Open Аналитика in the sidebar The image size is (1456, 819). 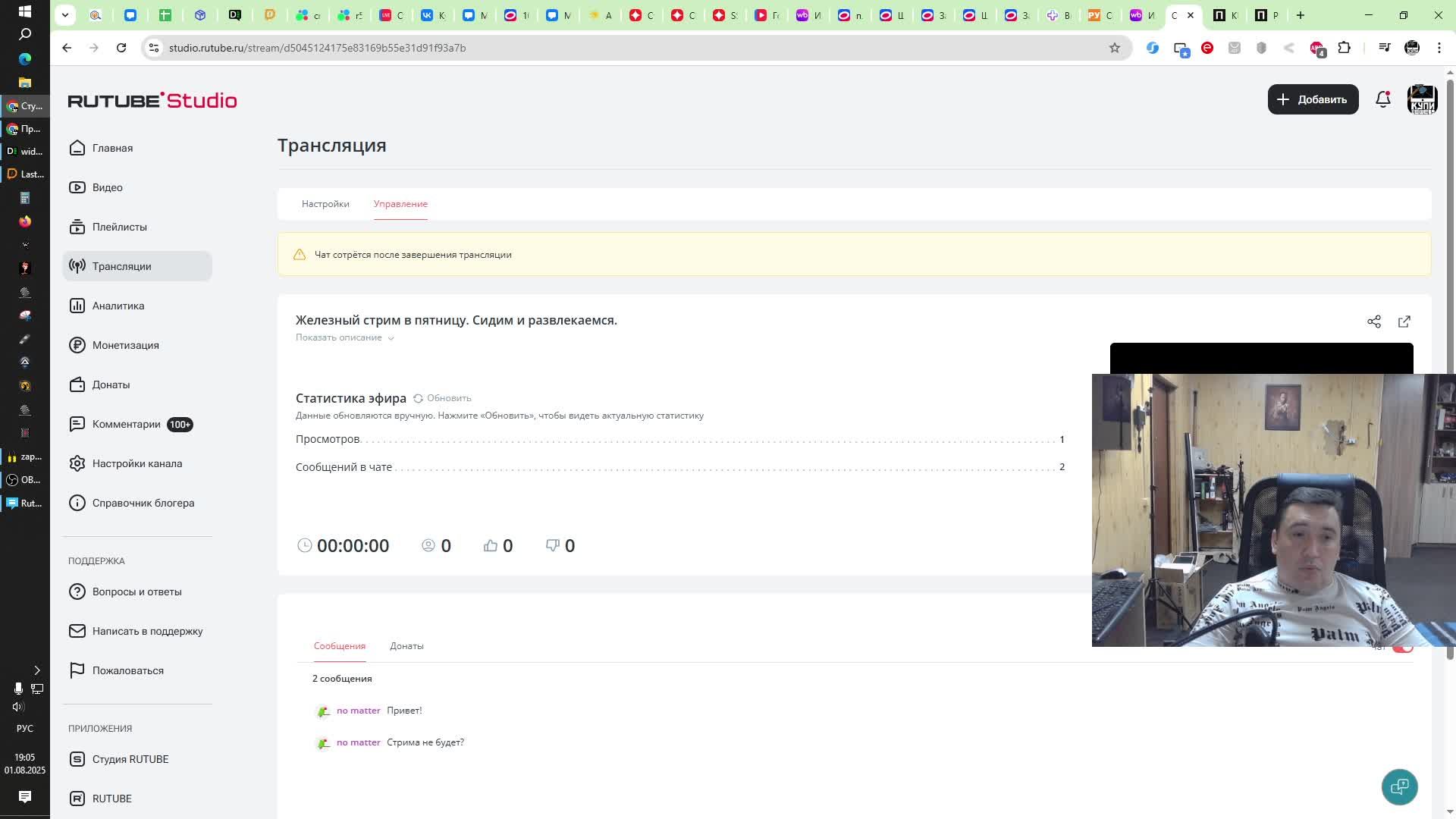[x=118, y=306]
